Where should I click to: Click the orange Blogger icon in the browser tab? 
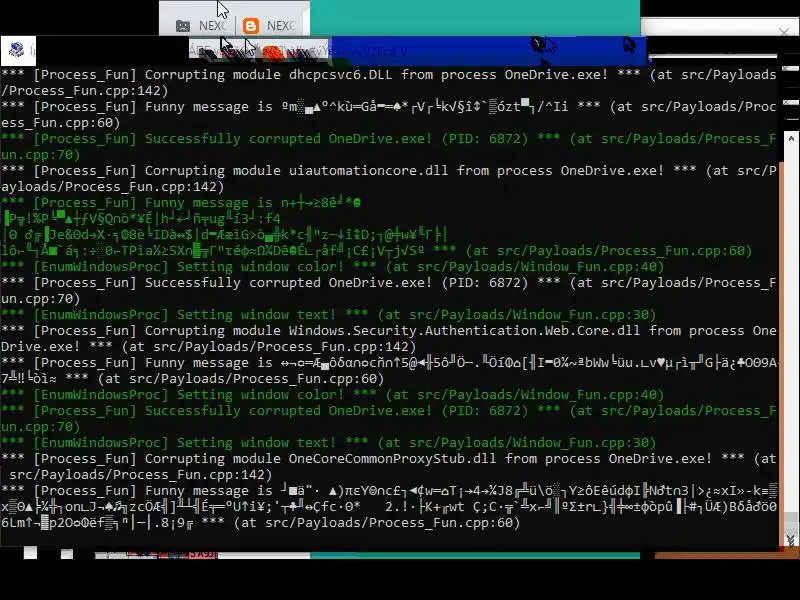pyautogui.click(x=251, y=26)
